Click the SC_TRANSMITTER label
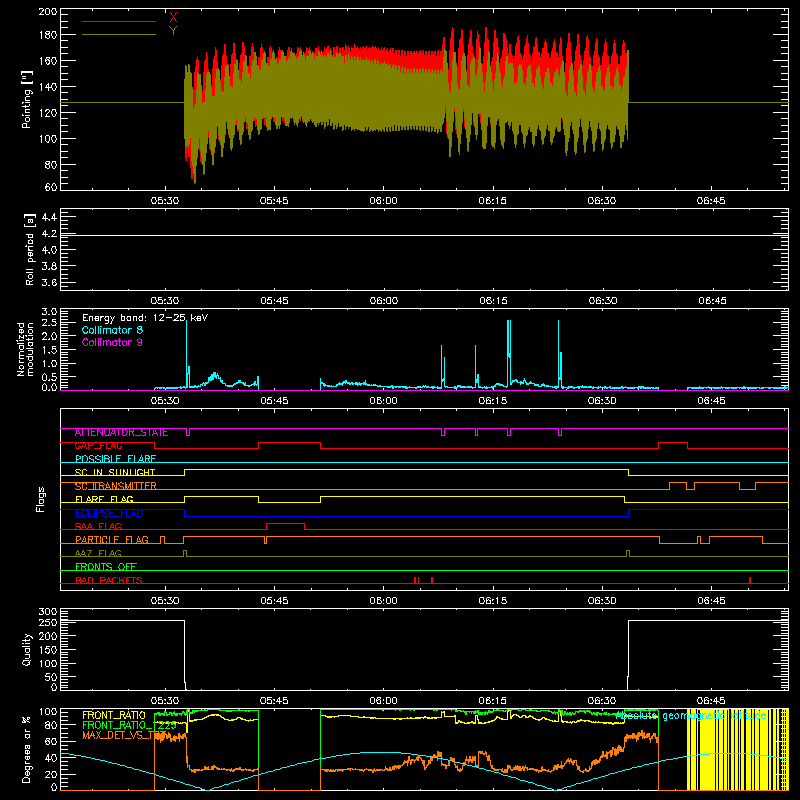 coord(115,486)
